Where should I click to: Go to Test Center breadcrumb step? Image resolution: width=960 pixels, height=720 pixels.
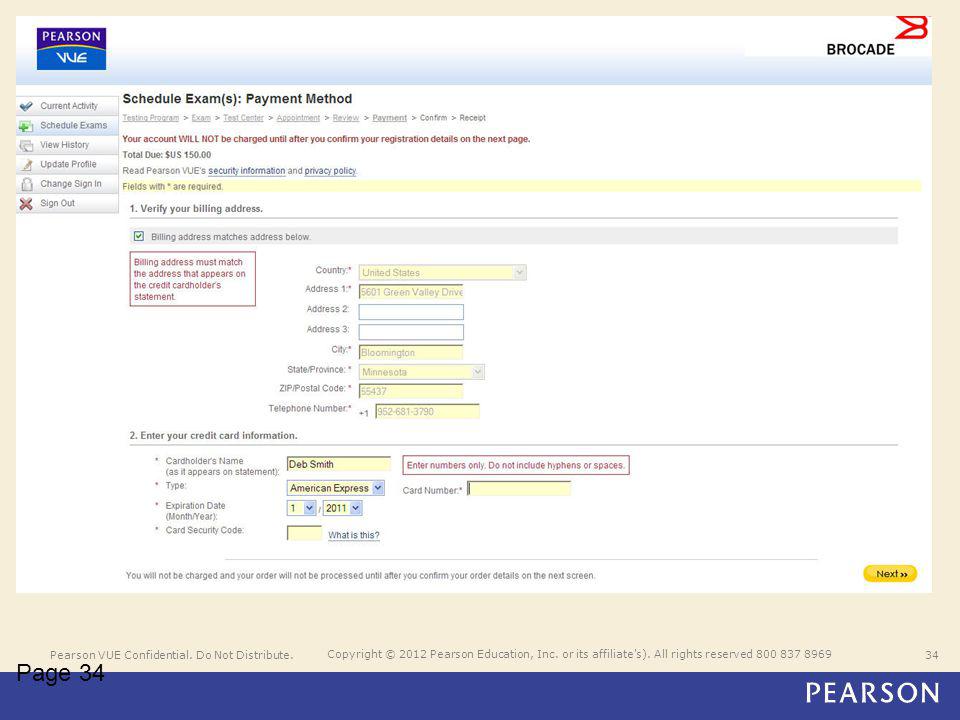click(243, 118)
